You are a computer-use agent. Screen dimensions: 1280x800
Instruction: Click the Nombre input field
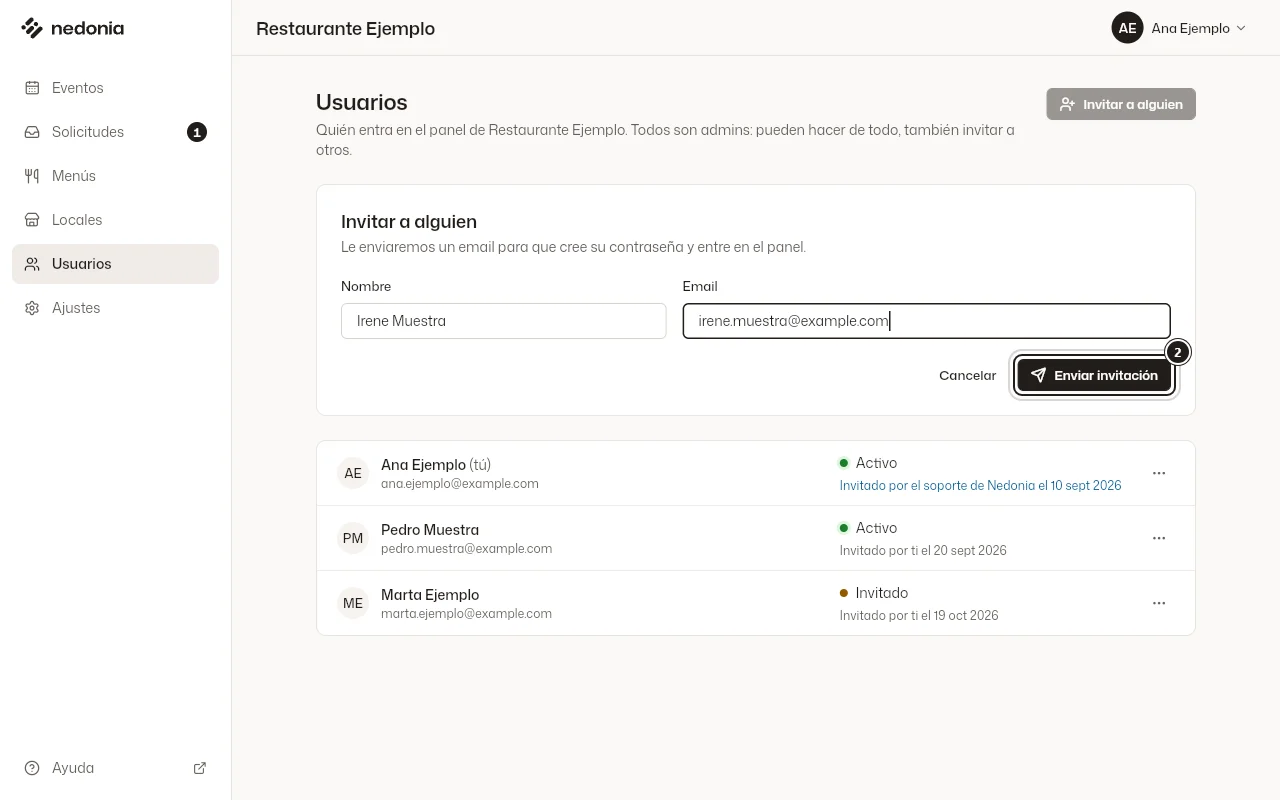[x=503, y=321]
